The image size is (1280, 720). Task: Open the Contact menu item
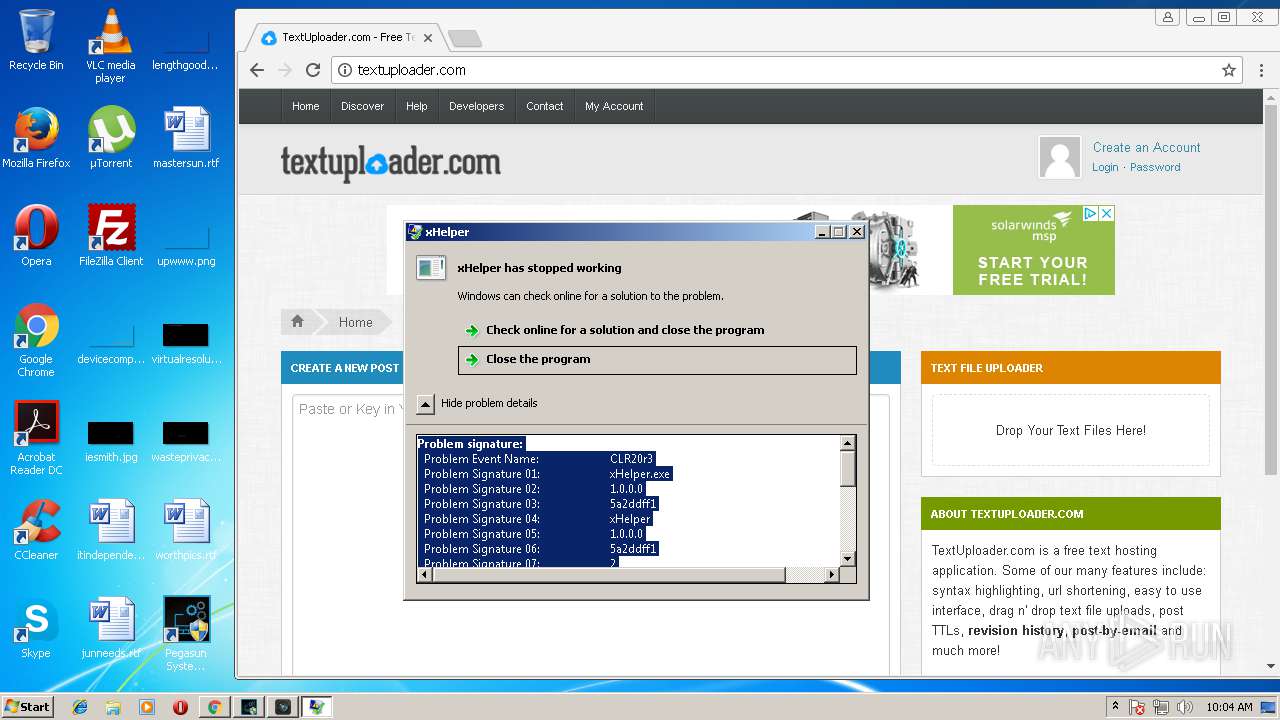[545, 106]
